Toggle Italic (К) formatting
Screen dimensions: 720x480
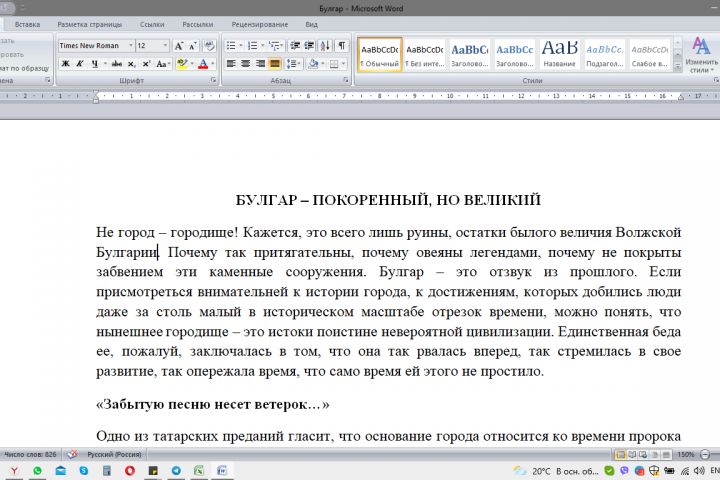coord(80,64)
